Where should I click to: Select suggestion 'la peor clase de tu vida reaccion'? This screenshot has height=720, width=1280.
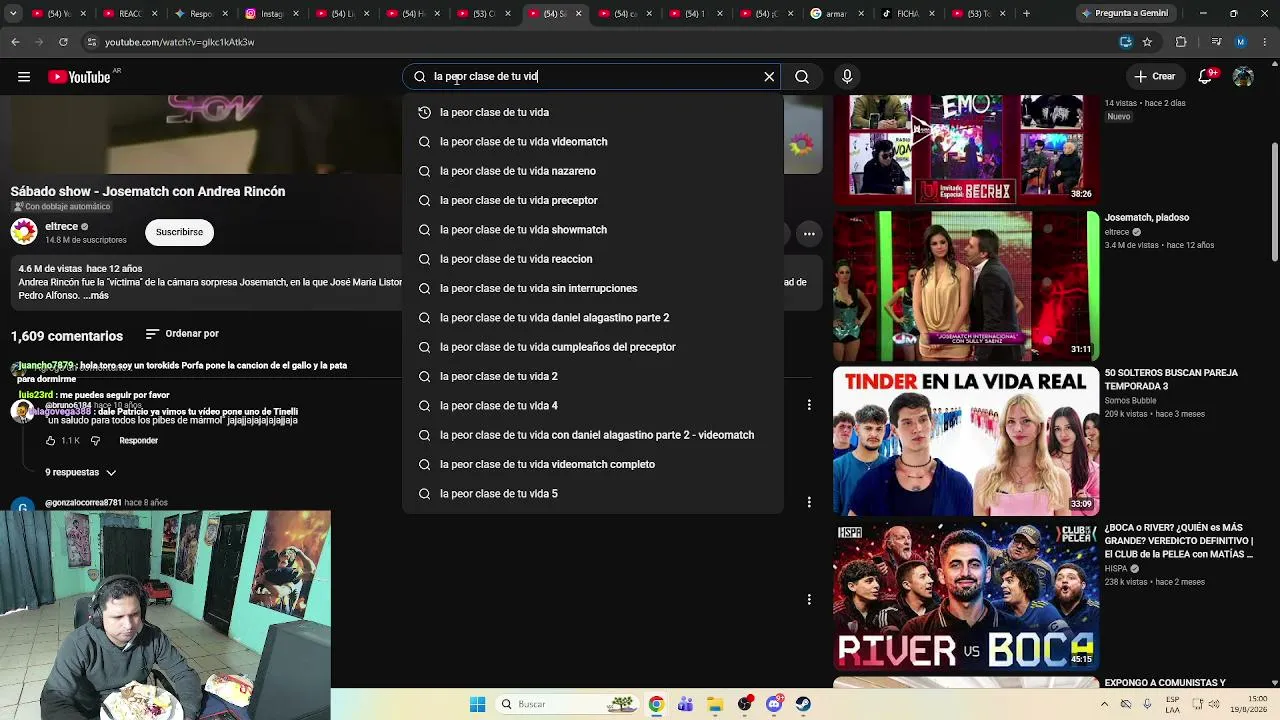click(x=593, y=259)
